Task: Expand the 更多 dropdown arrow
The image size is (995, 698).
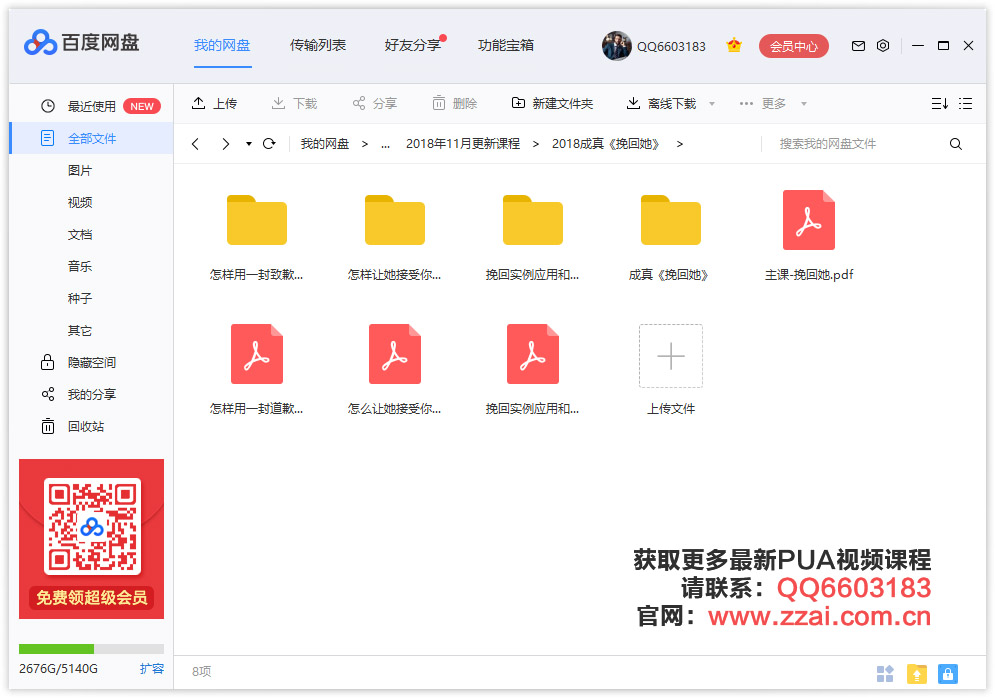Action: click(x=803, y=104)
